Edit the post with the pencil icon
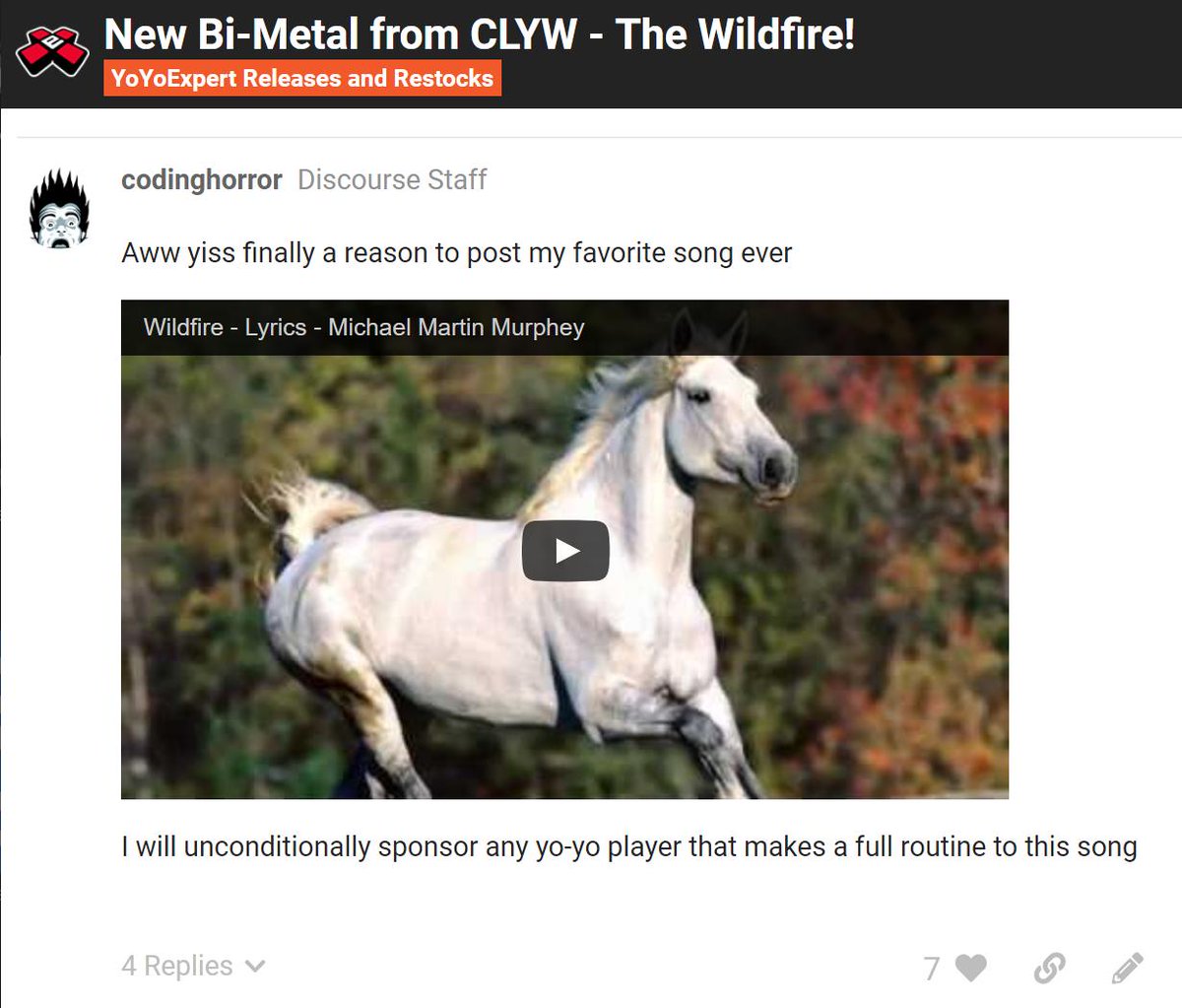This screenshot has height=1008, width=1182. 1127,968
